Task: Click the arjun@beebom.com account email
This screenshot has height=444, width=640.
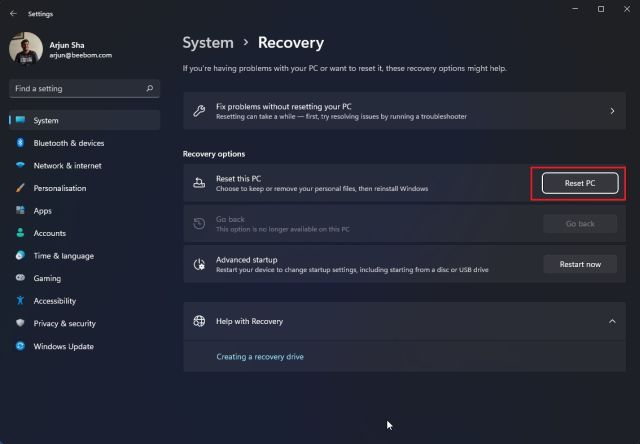Action: [x=81, y=55]
